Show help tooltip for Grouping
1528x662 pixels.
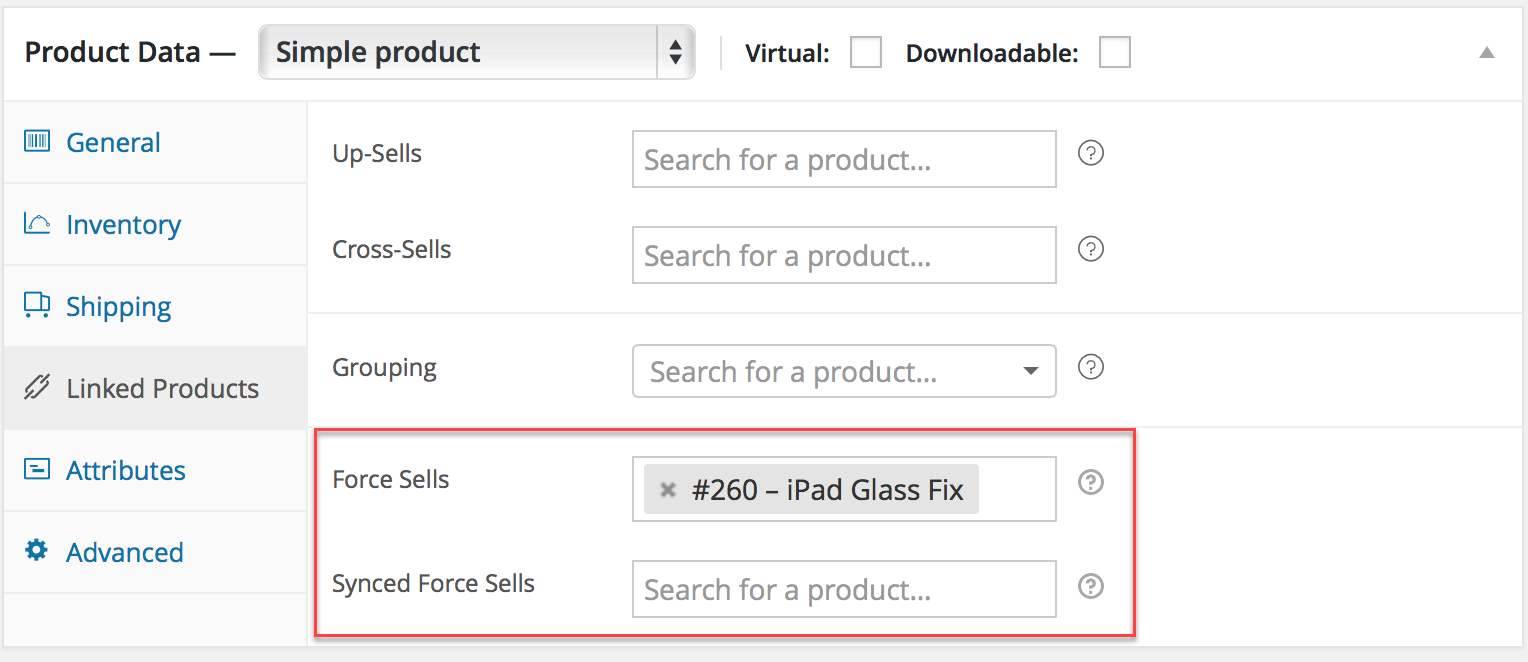1091,367
